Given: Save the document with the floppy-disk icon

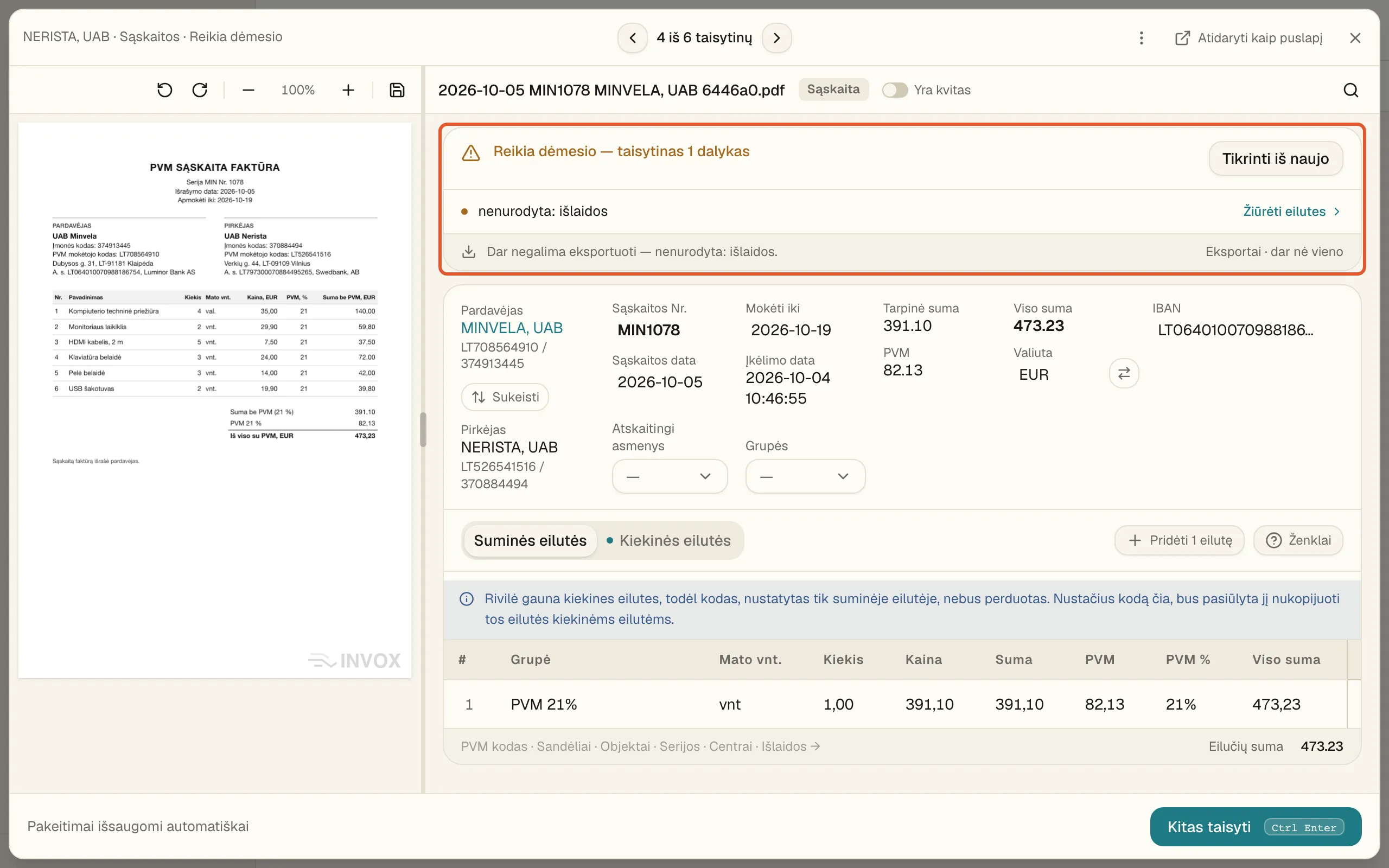Looking at the screenshot, I should point(397,90).
